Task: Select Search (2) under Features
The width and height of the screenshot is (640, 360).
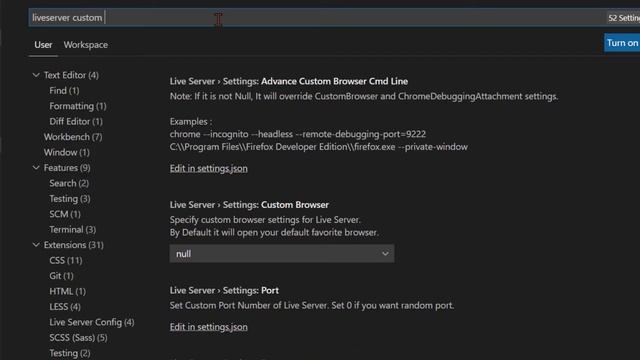Action: pyautogui.click(x=69, y=183)
